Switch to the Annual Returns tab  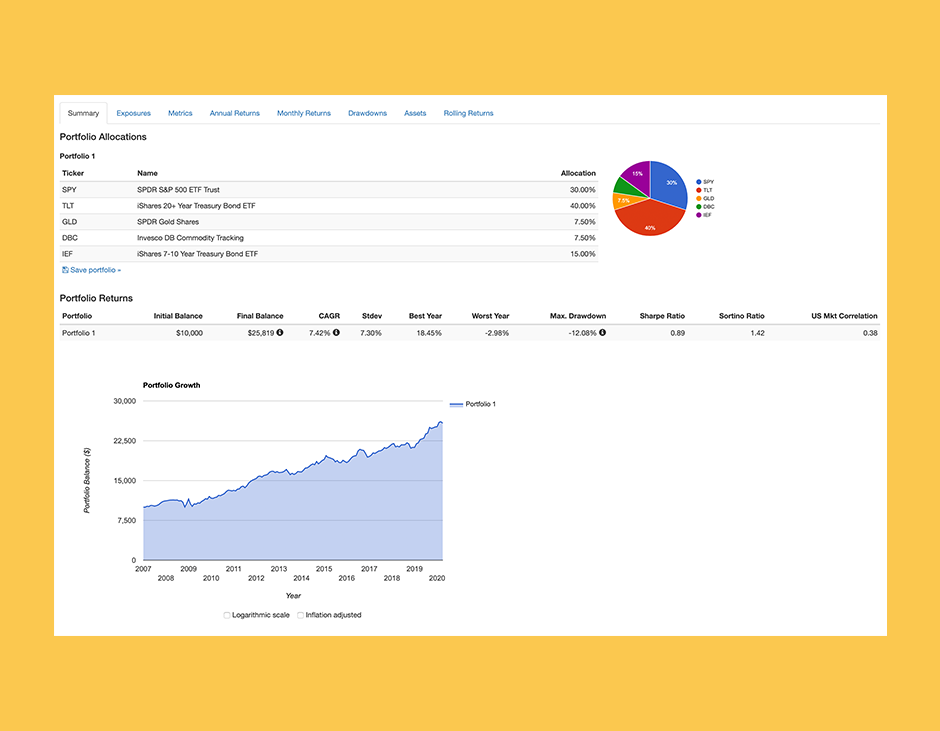(234, 113)
